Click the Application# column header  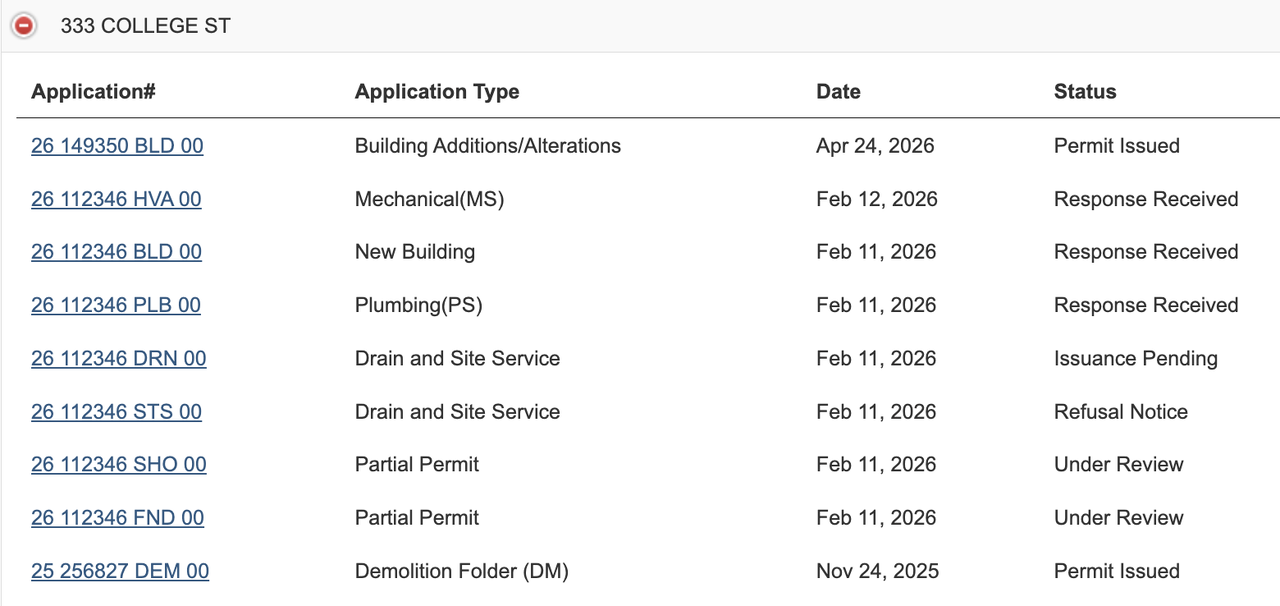[93, 92]
